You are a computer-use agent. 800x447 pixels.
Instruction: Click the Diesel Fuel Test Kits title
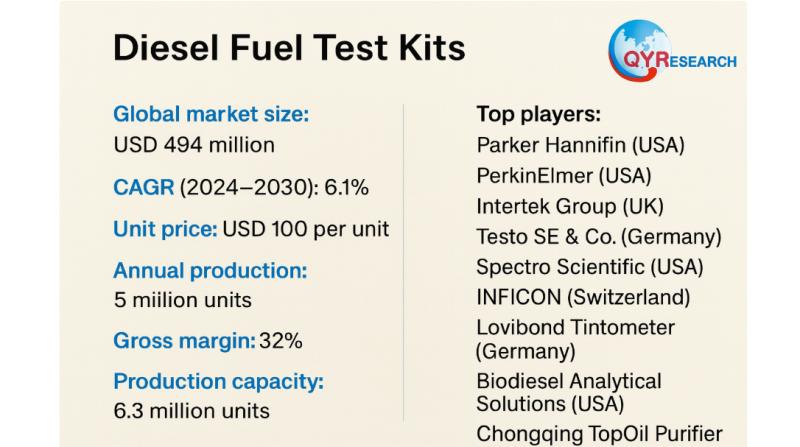(289, 48)
